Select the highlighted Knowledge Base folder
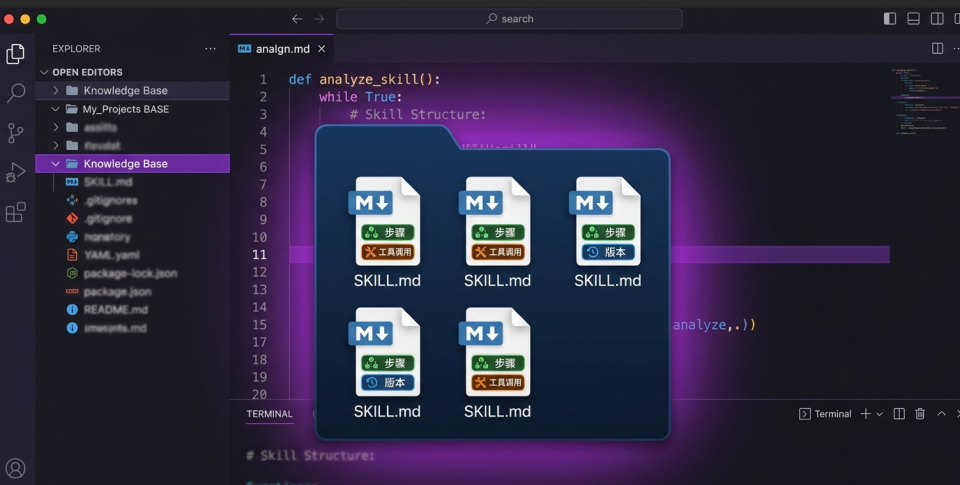Image resolution: width=960 pixels, height=485 pixels. coord(132,164)
